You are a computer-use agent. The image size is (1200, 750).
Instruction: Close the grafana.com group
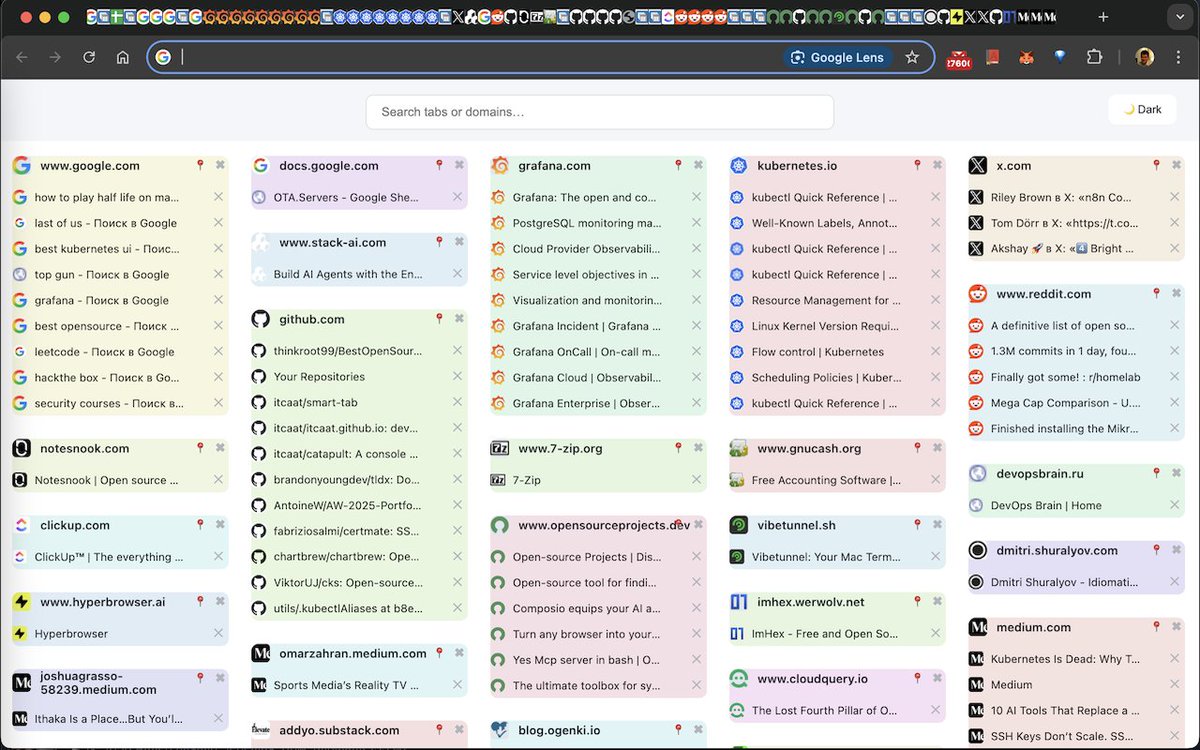698,165
